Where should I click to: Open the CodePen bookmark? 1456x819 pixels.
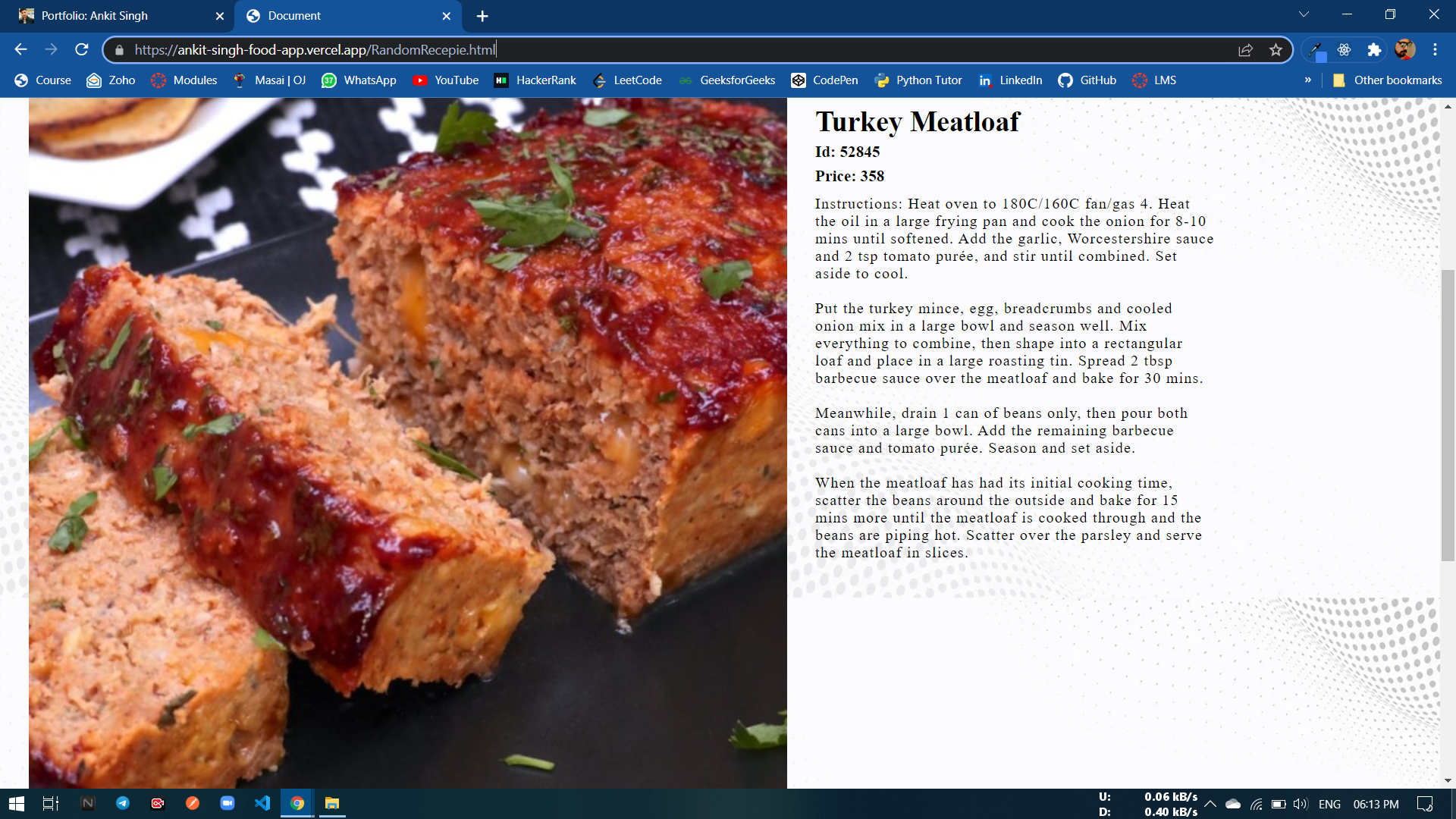click(x=824, y=80)
